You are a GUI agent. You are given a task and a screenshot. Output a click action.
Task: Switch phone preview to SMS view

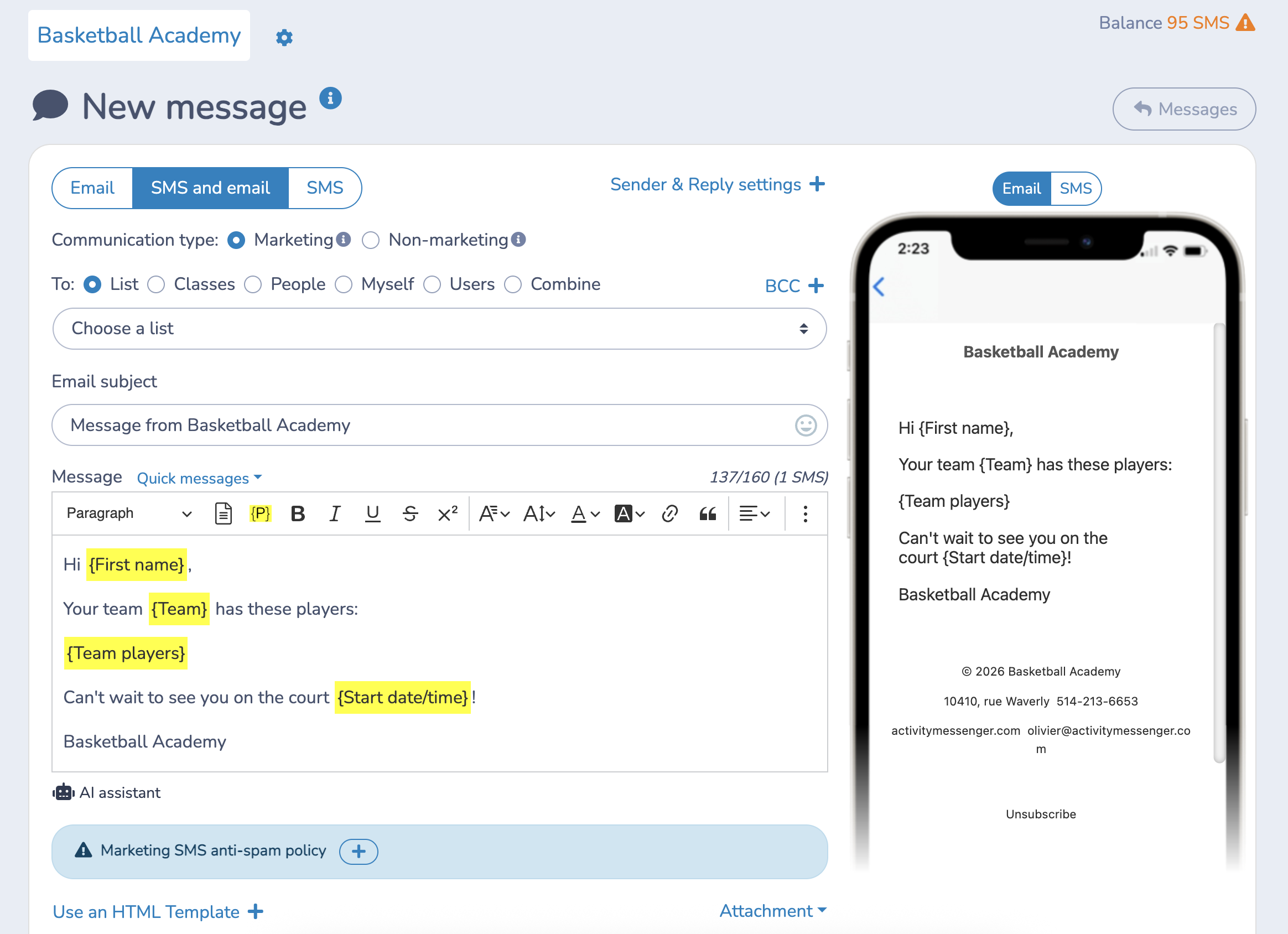[1076, 188]
